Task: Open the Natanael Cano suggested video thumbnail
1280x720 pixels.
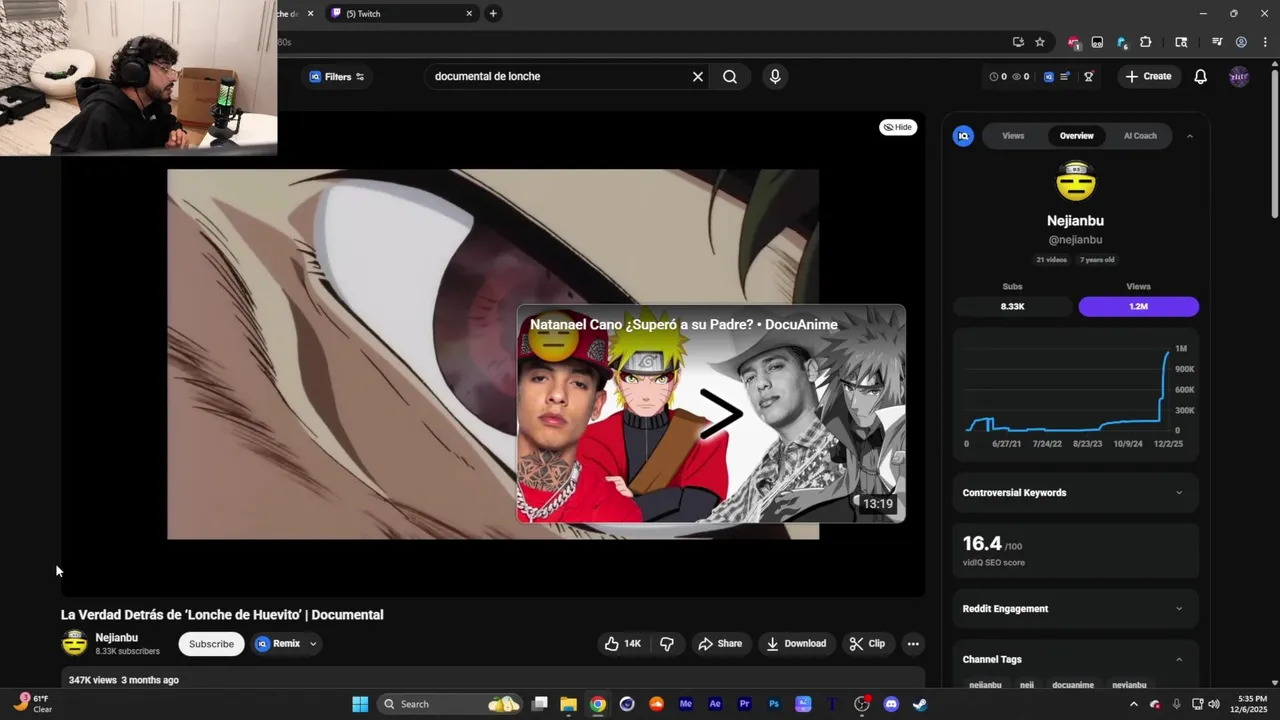Action: pos(711,414)
